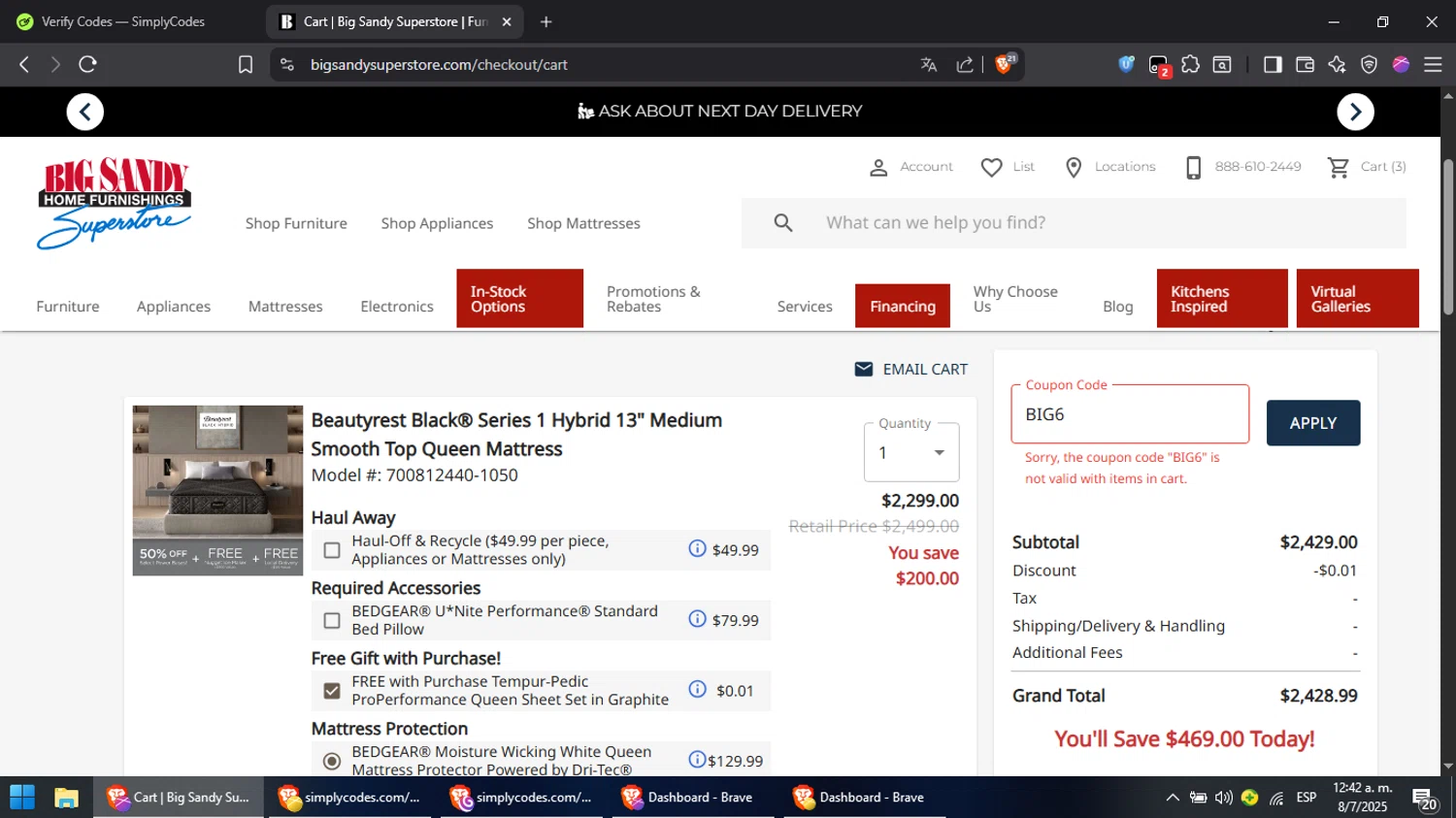
Task: Toggle the browser sidebar panel icon
Action: point(1273,64)
